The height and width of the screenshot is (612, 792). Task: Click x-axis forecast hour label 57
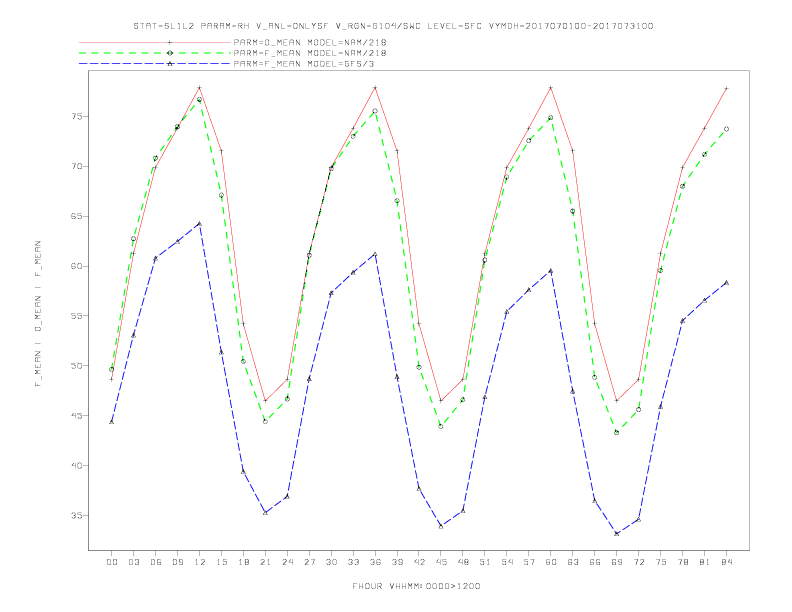529,562
